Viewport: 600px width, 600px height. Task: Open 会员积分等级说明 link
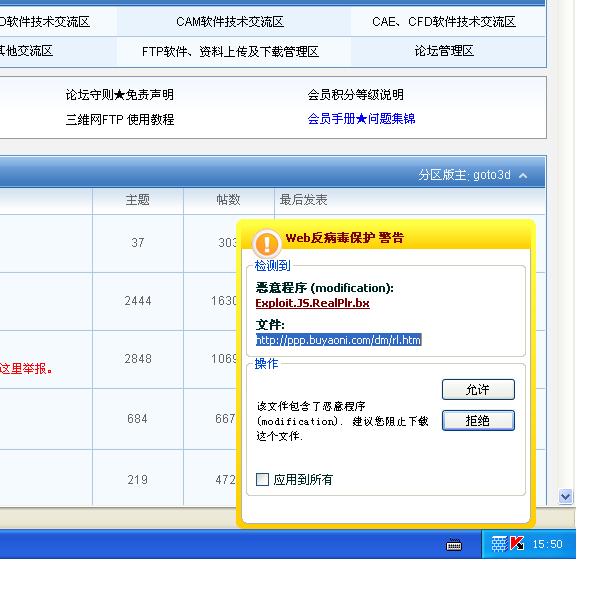pyautogui.click(x=355, y=95)
